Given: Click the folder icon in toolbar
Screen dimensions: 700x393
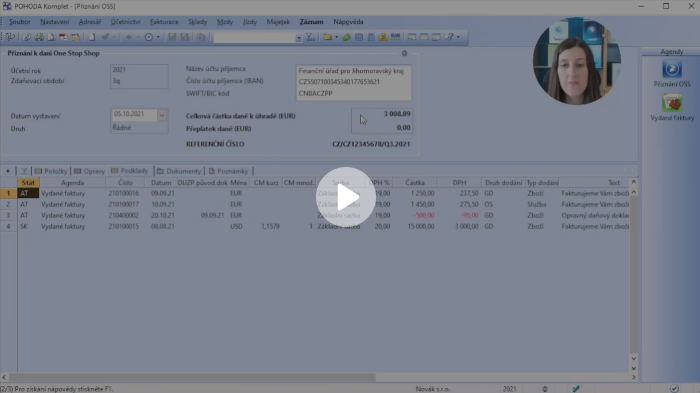Looking at the screenshot, I should 328,37.
